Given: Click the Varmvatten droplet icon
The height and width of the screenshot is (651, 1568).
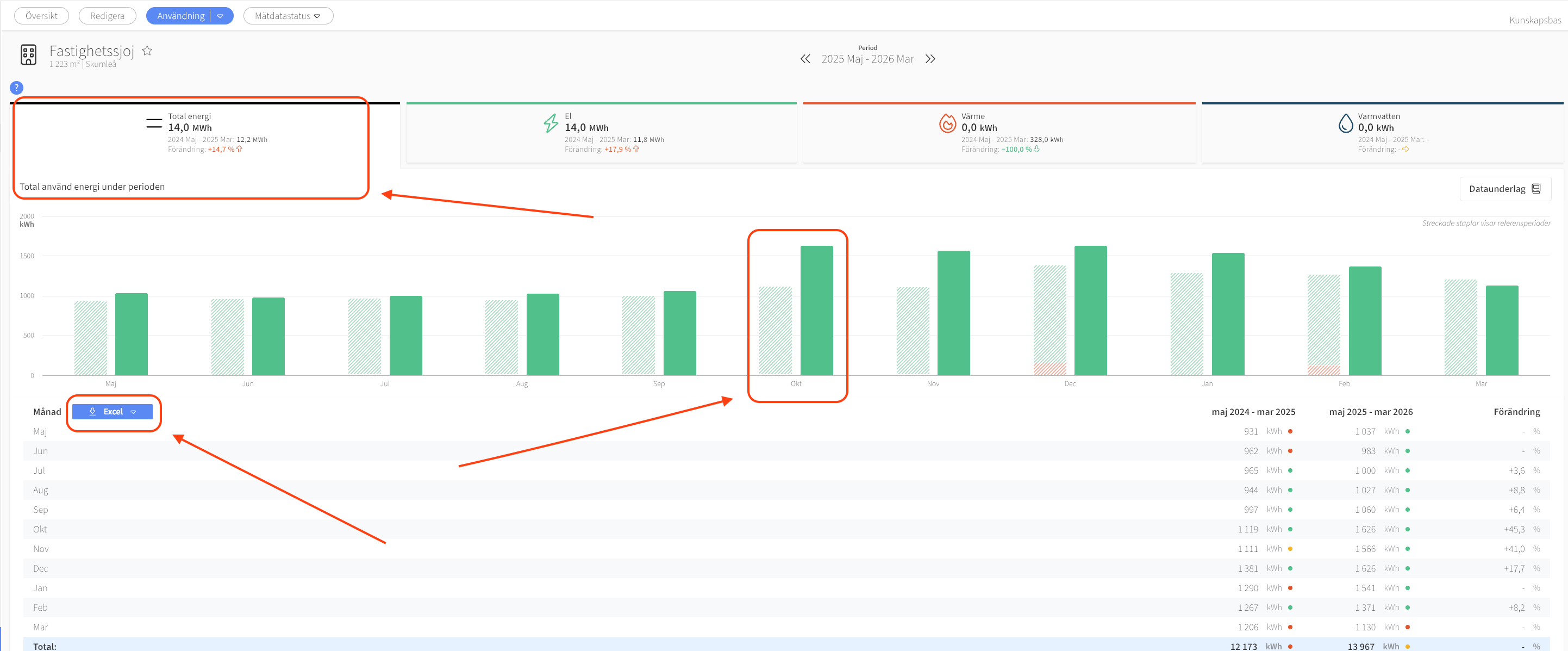Looking at the screenshot, I should pos(1345,123).
